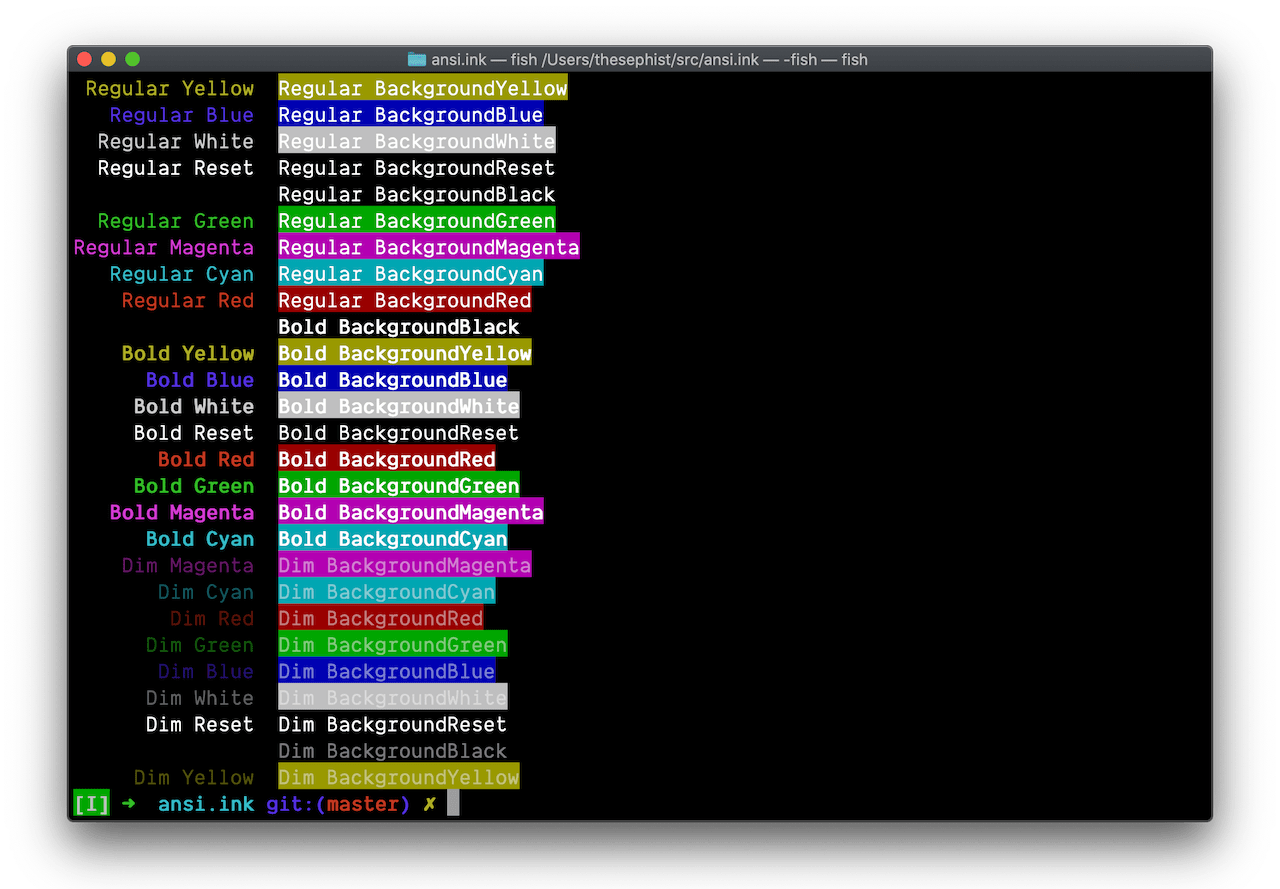Select the Bold Cyan label text
The width and height of the screenshot is (1280, 889).
(x=199, y=538)
